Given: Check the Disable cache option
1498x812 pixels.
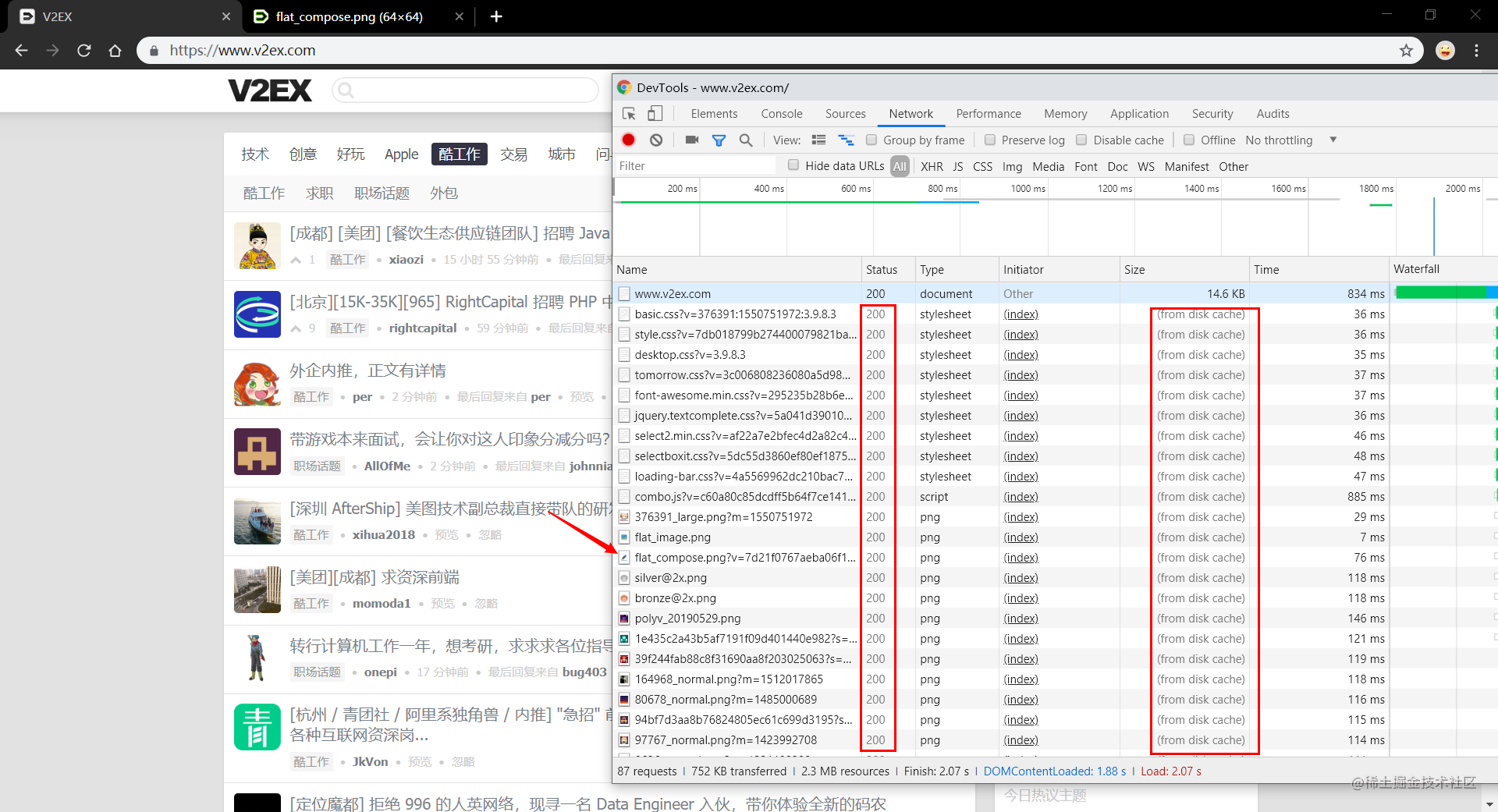Looking at the screenshot, I should 1081,140.
